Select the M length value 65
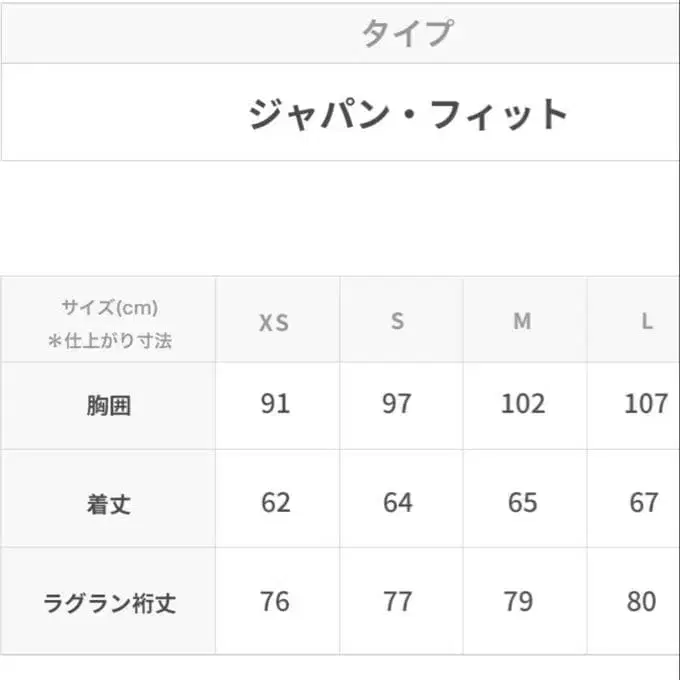 [x=523, y=502]
